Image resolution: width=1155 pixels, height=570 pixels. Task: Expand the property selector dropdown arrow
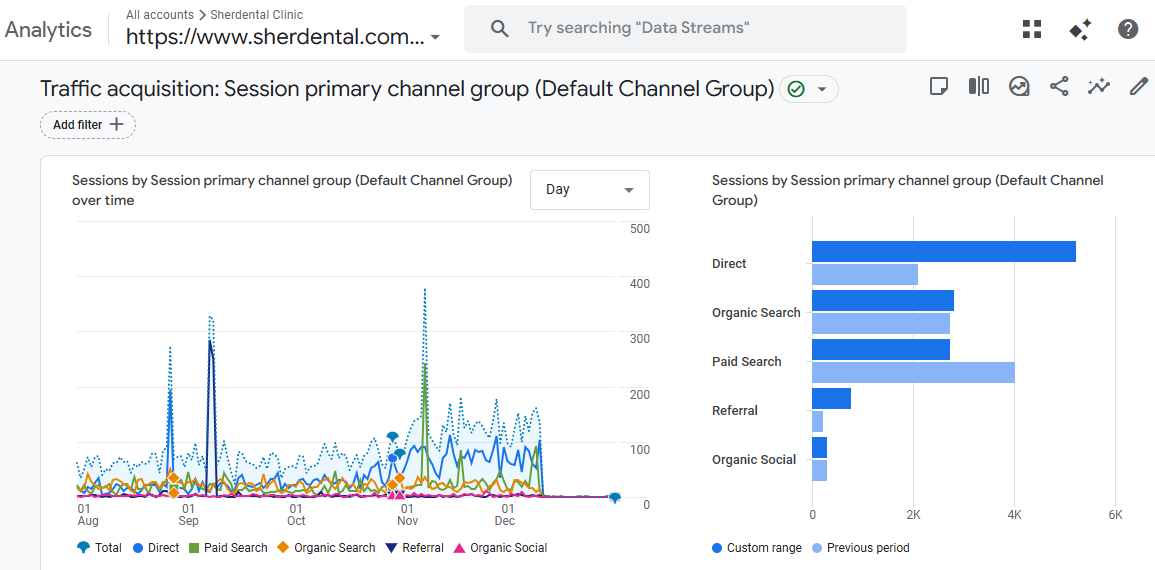tap(435, 38)
